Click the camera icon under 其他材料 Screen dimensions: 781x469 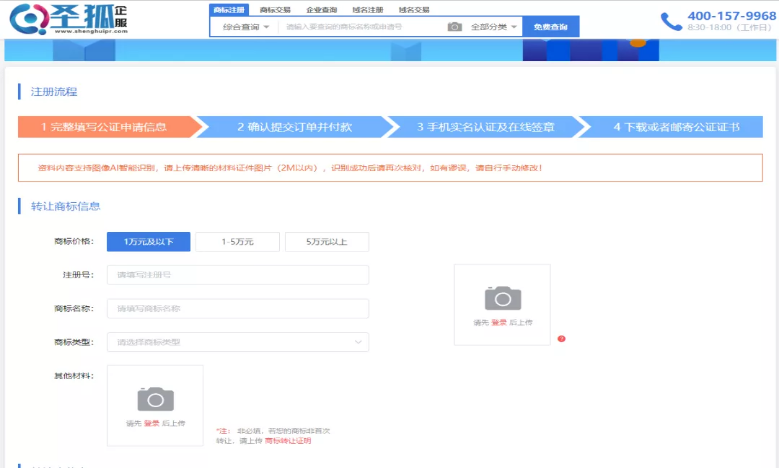pos(155,398)
